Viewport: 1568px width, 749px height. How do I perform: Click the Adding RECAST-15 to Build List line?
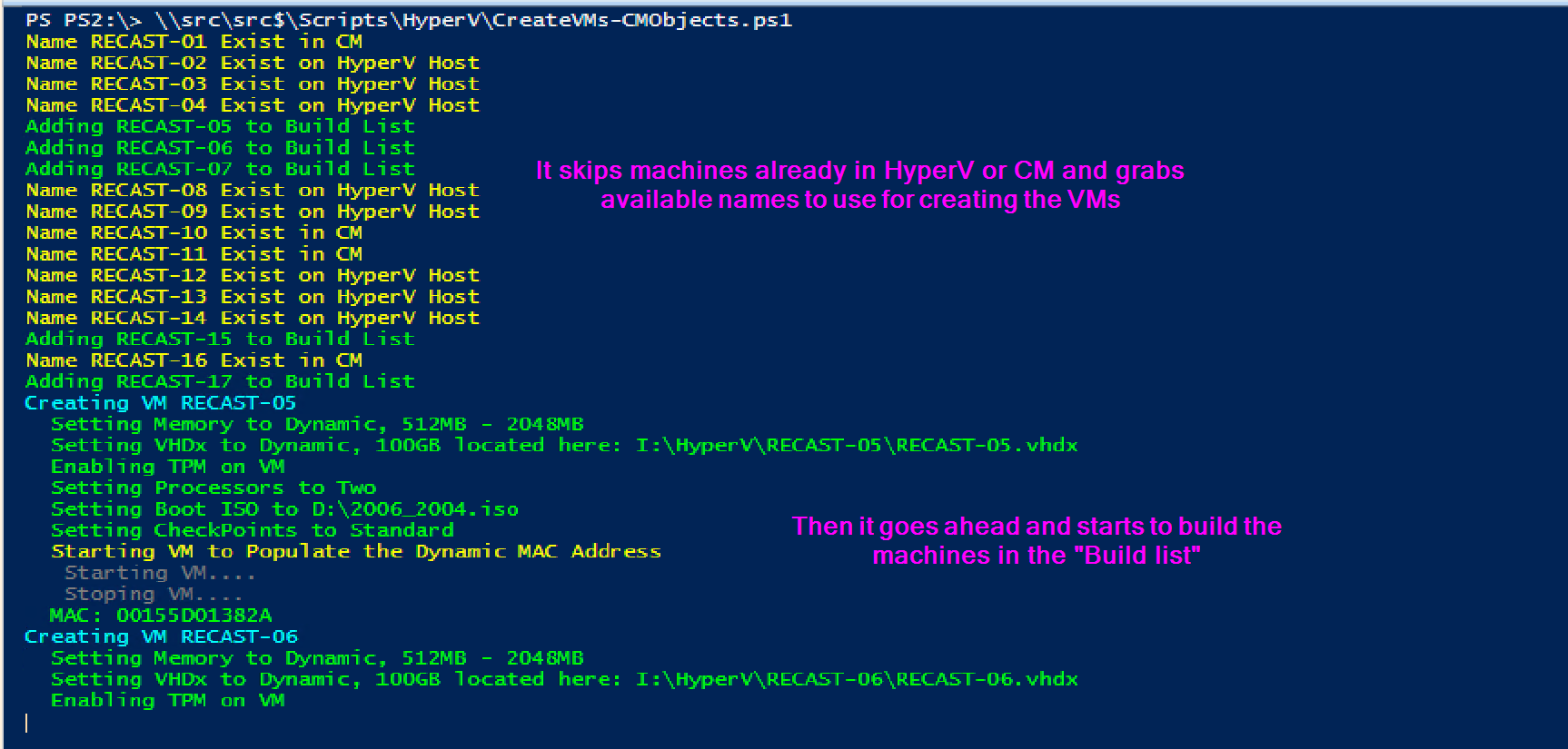pos(219,339)
